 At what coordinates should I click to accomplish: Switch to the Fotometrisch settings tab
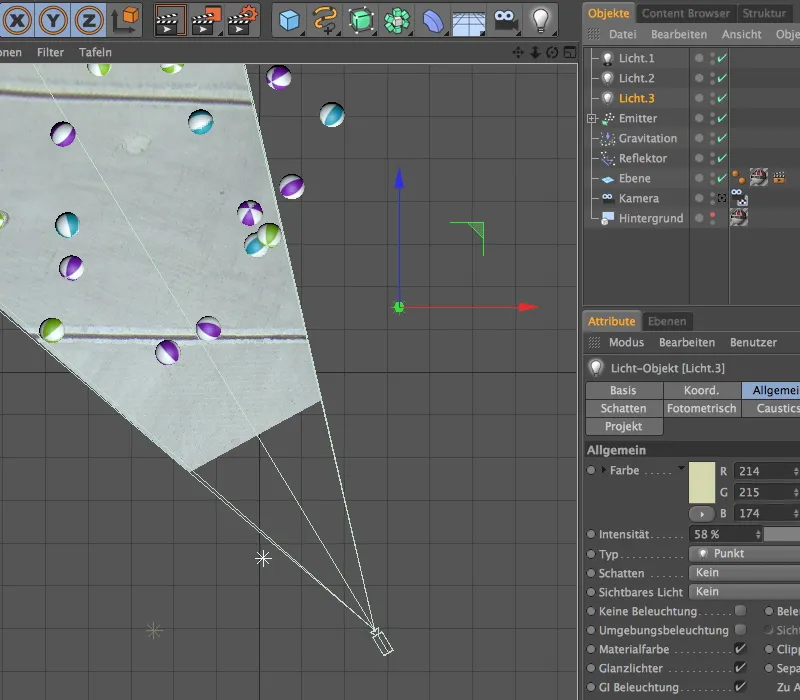(x=702, y=408)
